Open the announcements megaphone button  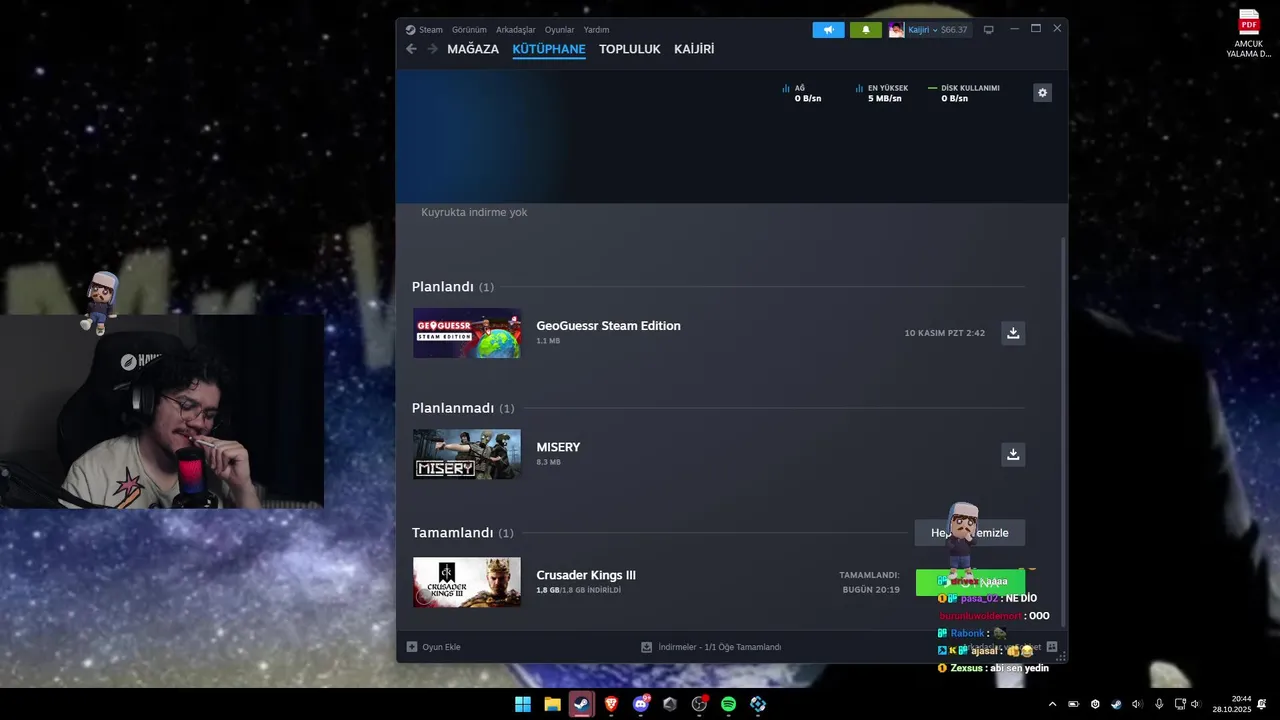click(828, 30)
